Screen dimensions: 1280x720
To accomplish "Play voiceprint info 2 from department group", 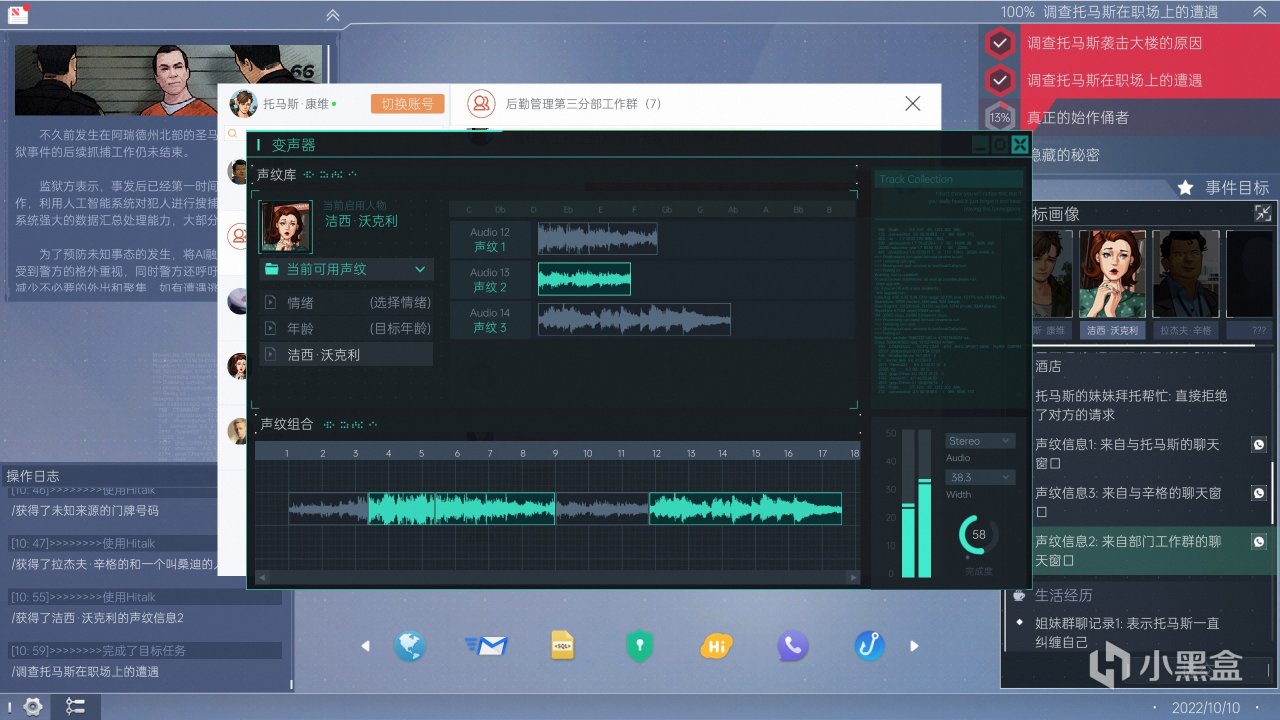I will click(x=1259, y=541).
